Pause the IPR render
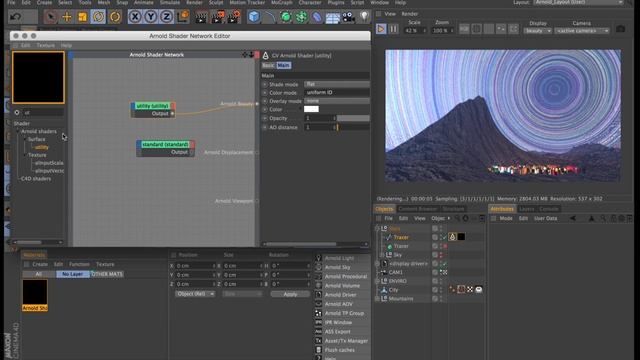Screen dimensions: 640x360 [393, 29]
